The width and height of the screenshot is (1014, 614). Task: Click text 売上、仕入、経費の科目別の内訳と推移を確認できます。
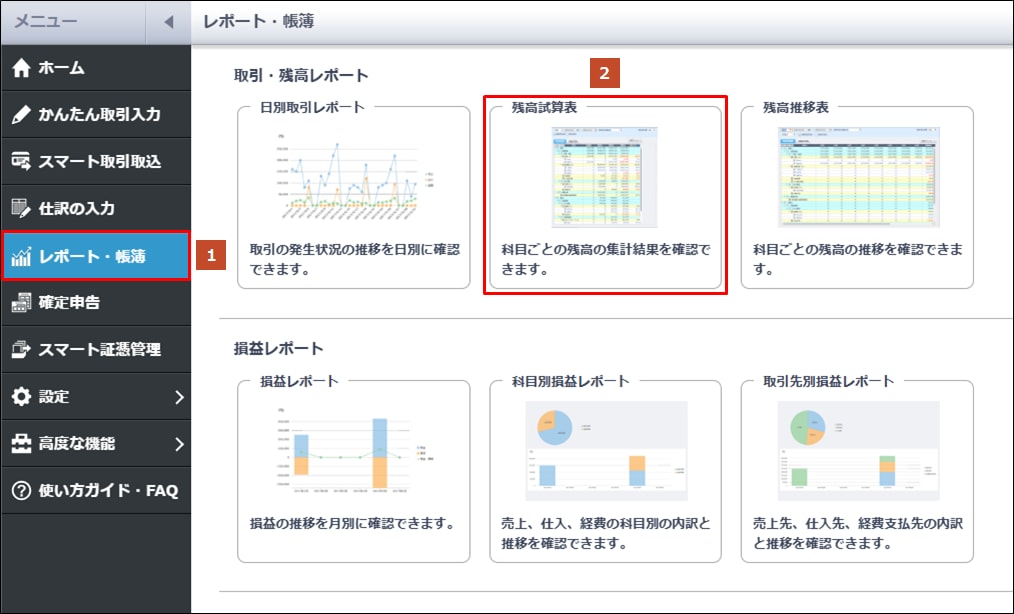606,533
